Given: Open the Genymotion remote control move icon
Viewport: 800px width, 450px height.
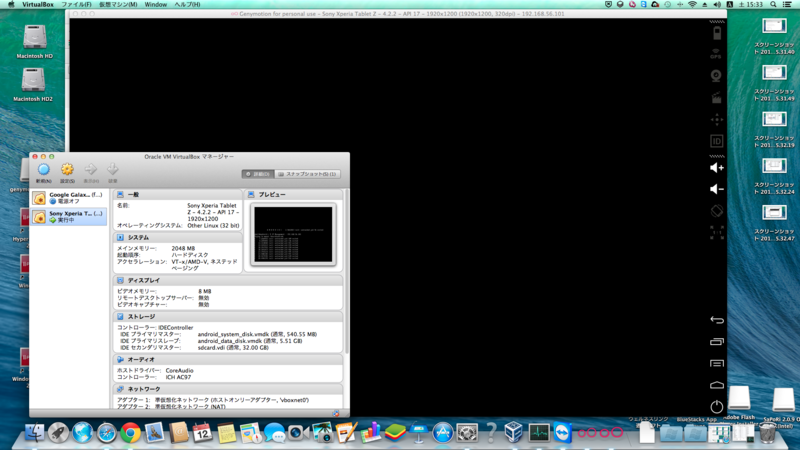Looking at the screenshot, I should point(717,119).
